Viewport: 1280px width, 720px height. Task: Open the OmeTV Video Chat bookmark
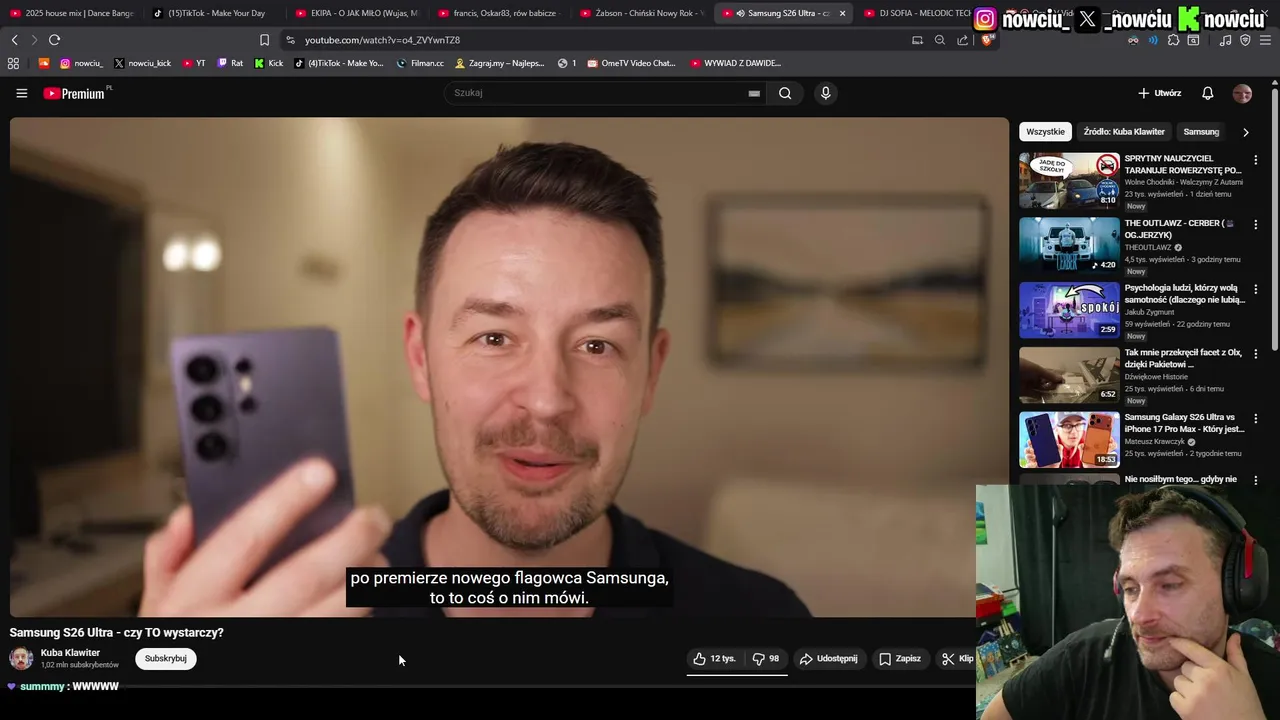(631, 63)
